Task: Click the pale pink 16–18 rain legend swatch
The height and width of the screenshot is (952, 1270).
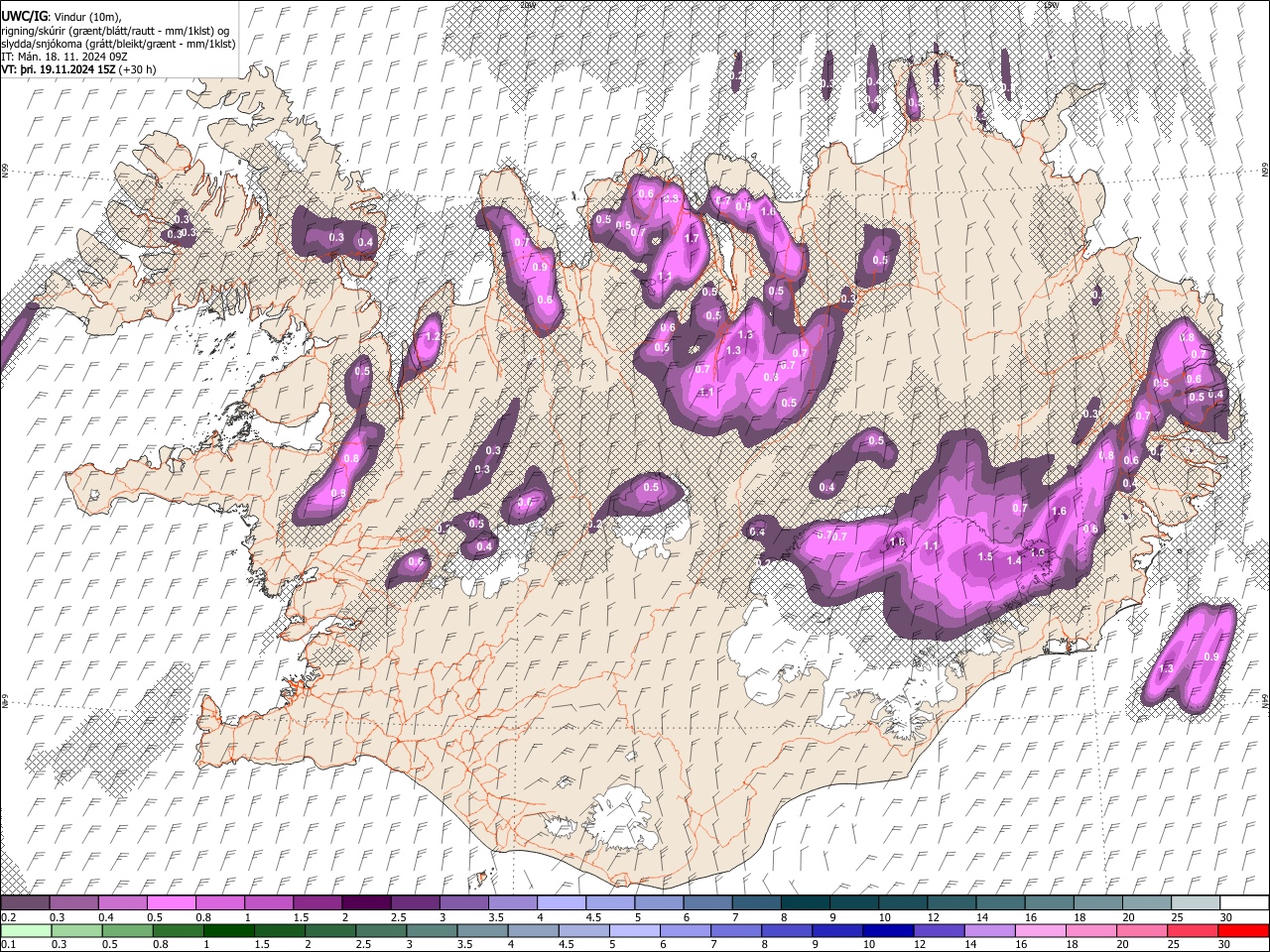Action: click(1039, 930)
